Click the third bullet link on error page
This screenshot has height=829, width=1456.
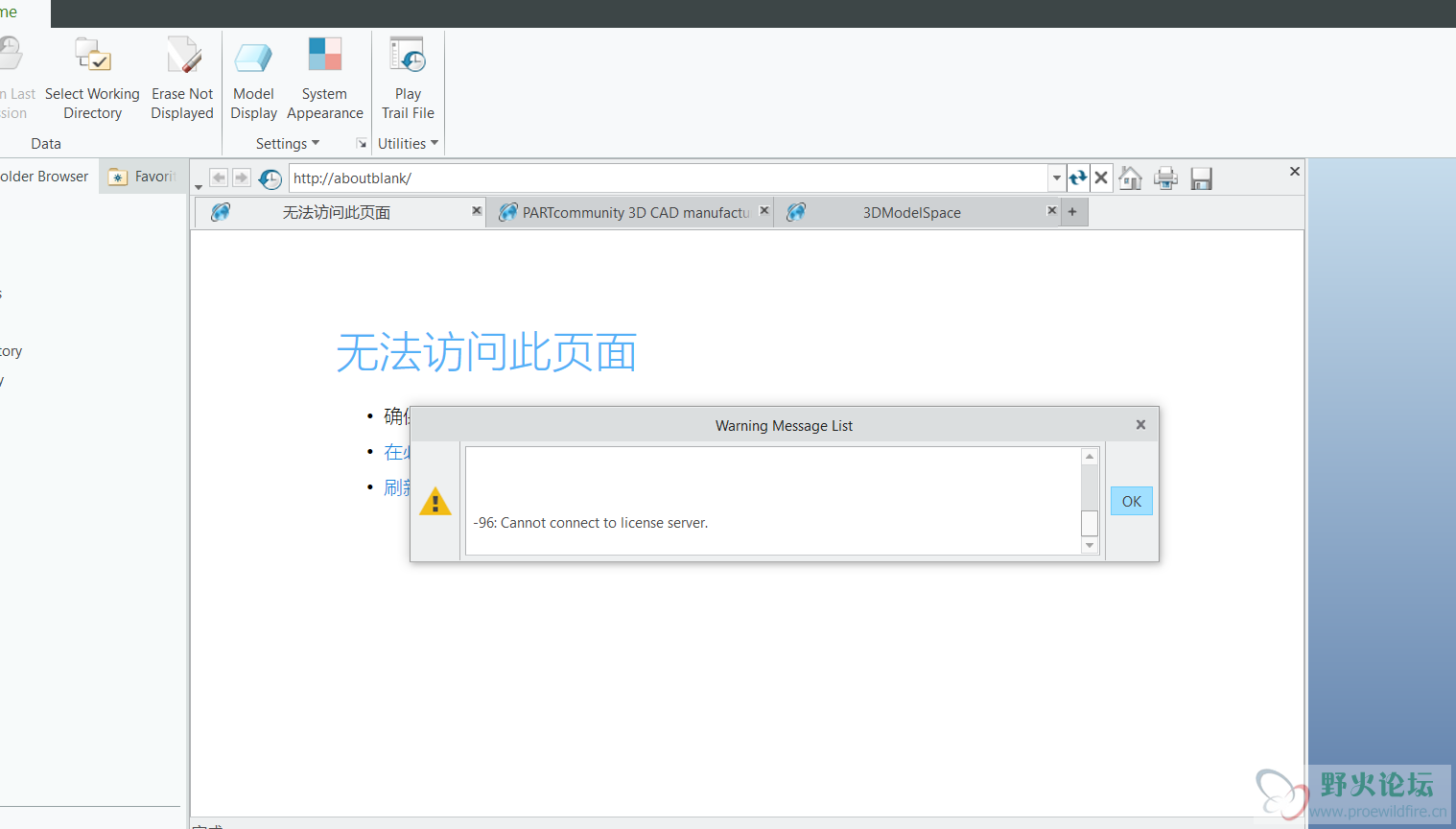tap(397, 487)
